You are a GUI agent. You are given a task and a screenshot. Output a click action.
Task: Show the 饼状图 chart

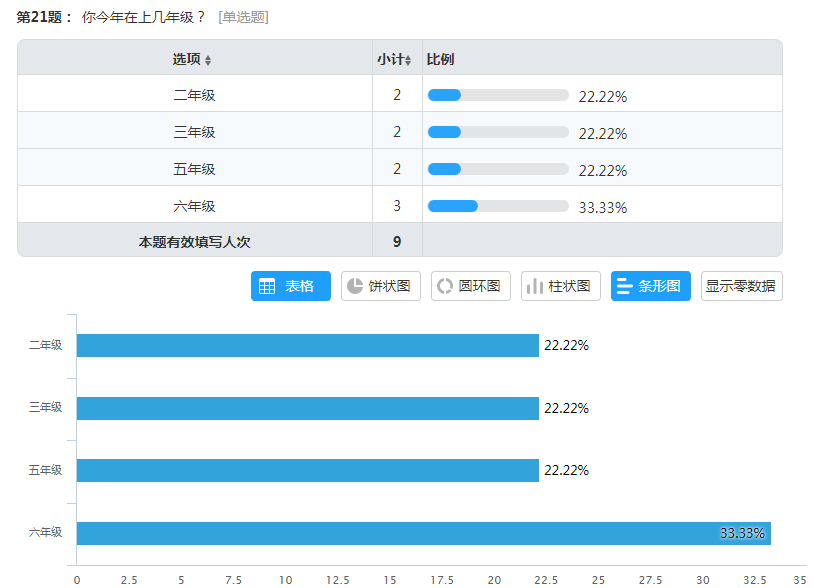point(381,286)
